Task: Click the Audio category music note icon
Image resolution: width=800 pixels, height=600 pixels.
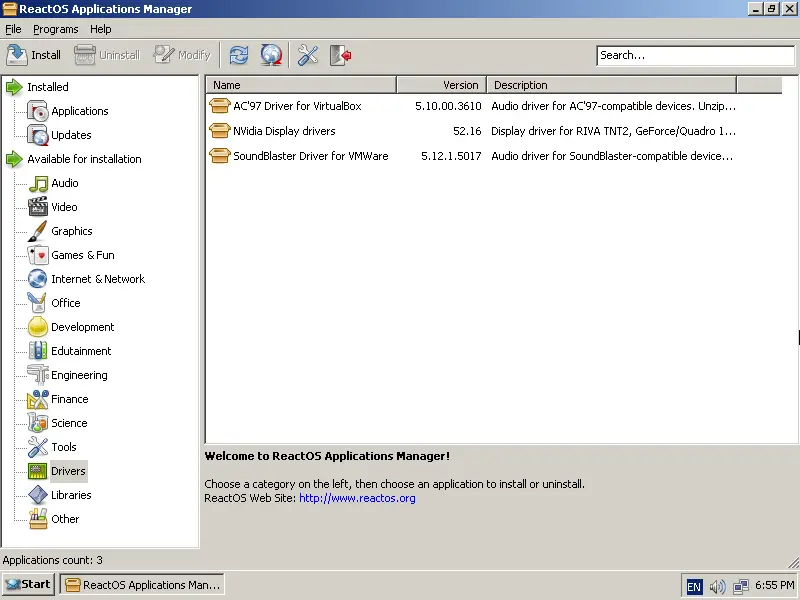Action: tap(38, 183)
